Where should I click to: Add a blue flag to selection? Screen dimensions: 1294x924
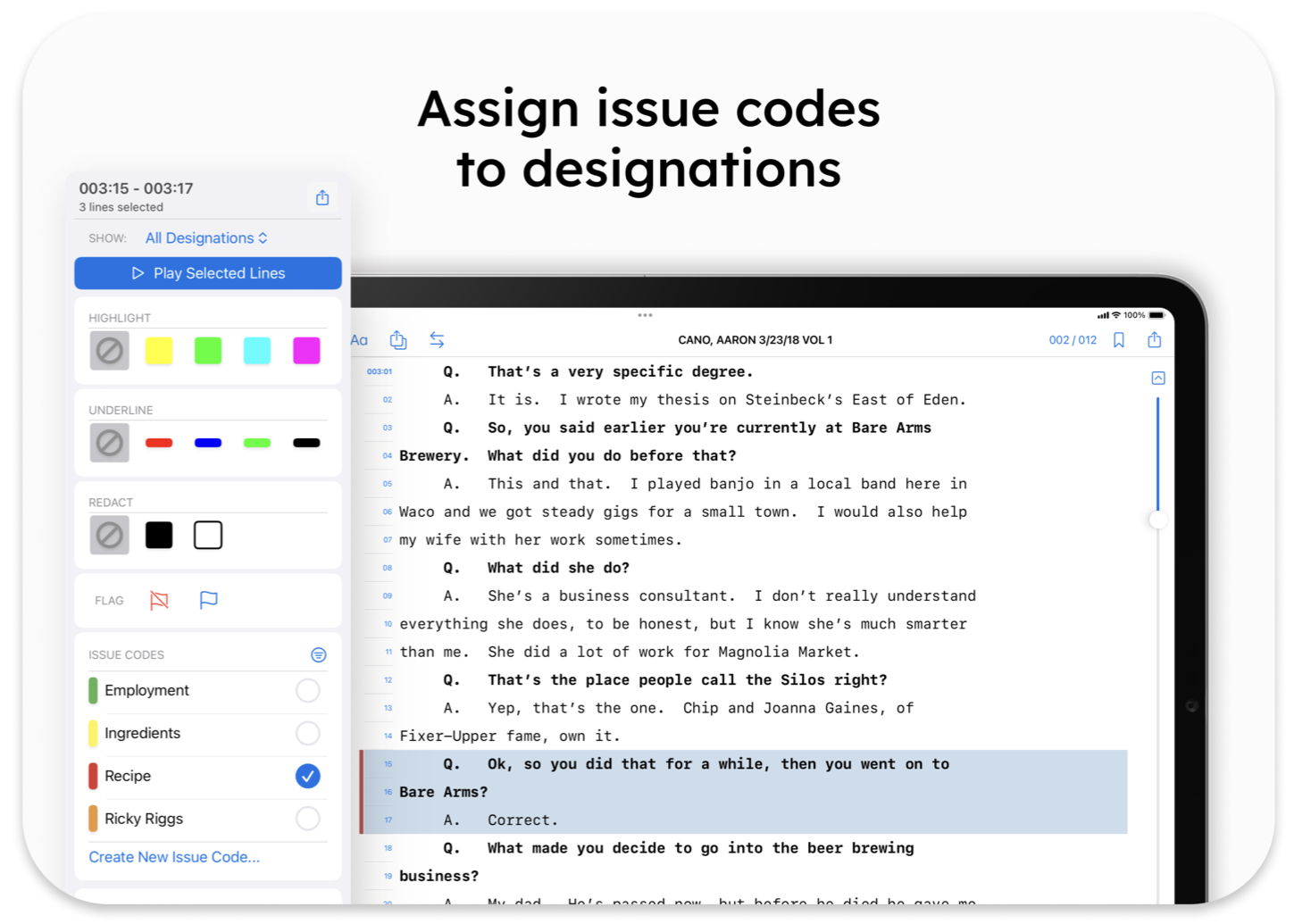pyautogui.click(x=208, y=601)
